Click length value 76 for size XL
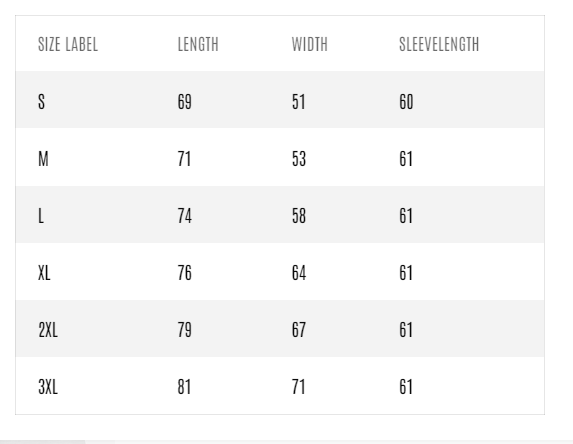Image resolution: width=573 pixels, height=444 pixels. [185, 273]
